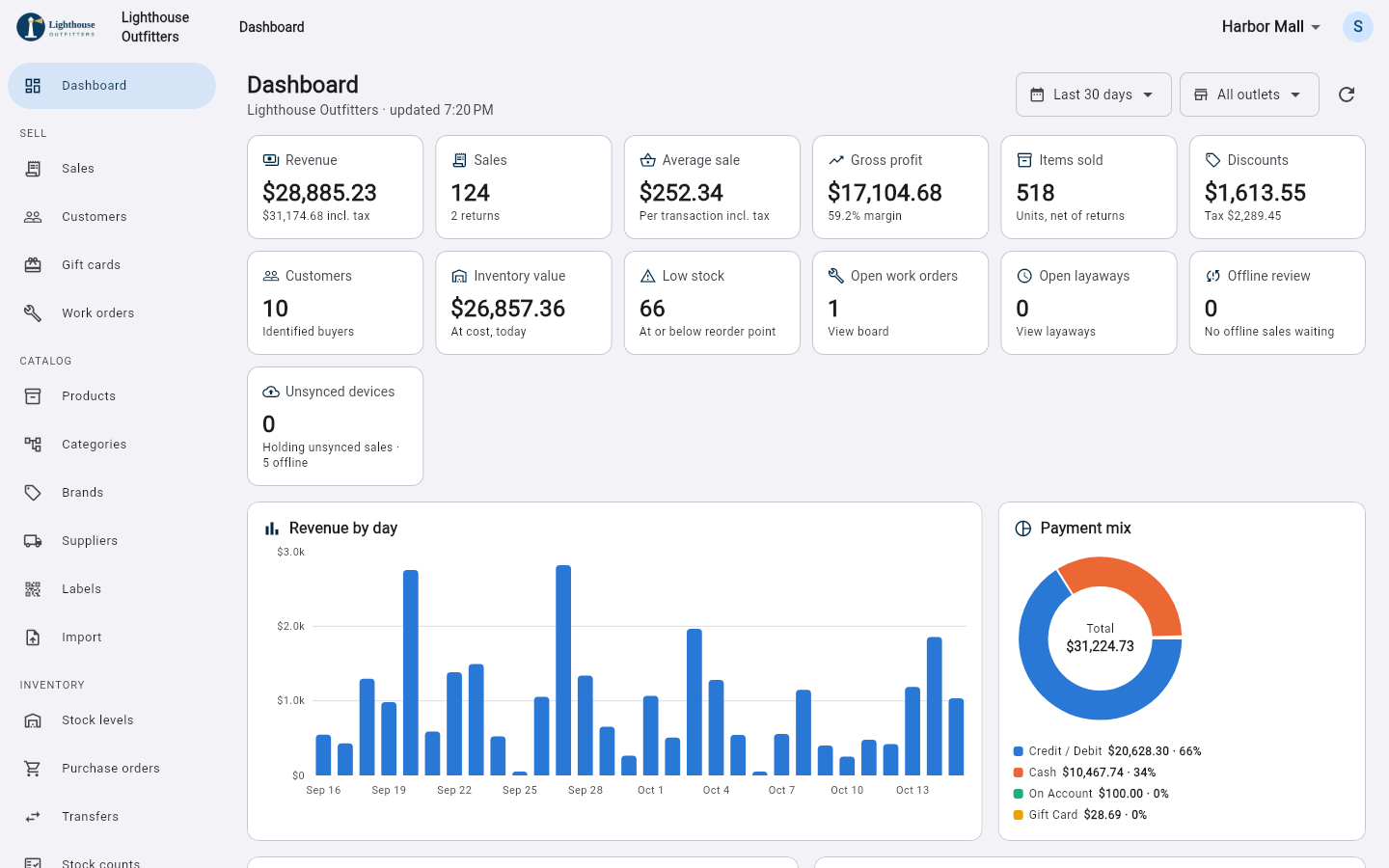Click the Labels QR code icon
1389x868 pixels.
tap(33, 589)
